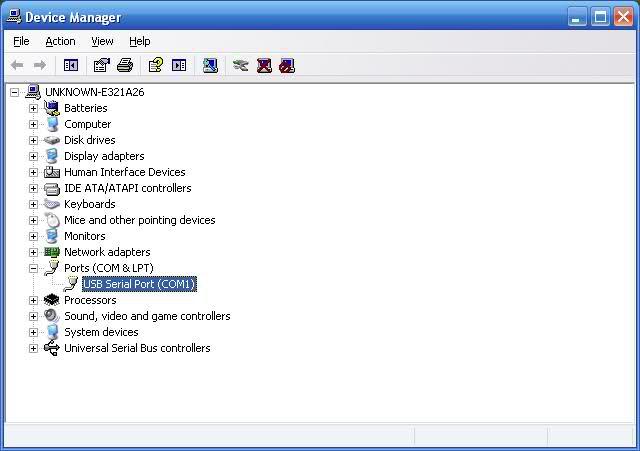
Task: Select the UNKNOWN-E321A26 computer name
Action: tap(95, 92)
